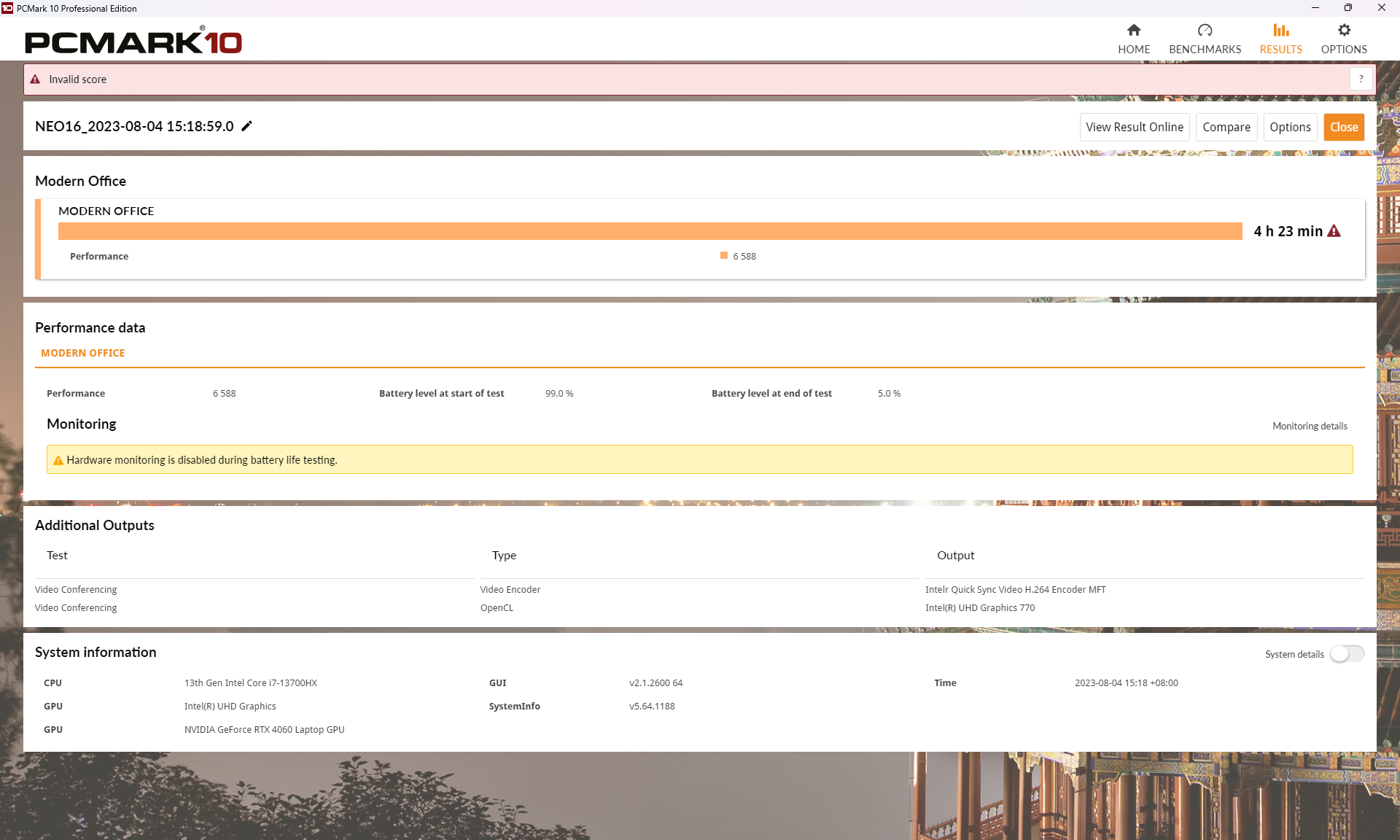Click the 6 588 score under the bar

[744, 256]
